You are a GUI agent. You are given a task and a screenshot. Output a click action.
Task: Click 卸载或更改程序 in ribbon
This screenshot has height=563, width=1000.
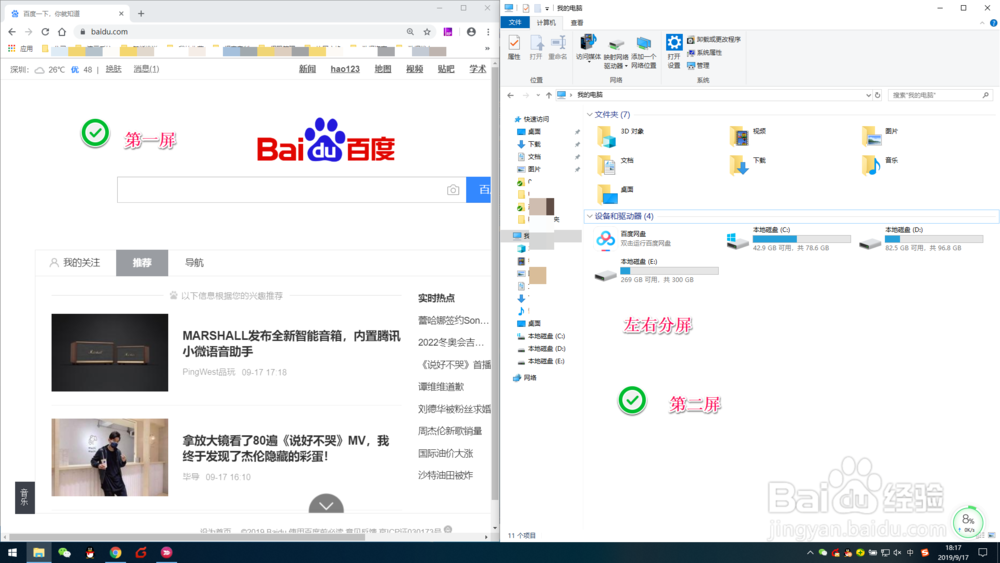[x=714, y=40]
